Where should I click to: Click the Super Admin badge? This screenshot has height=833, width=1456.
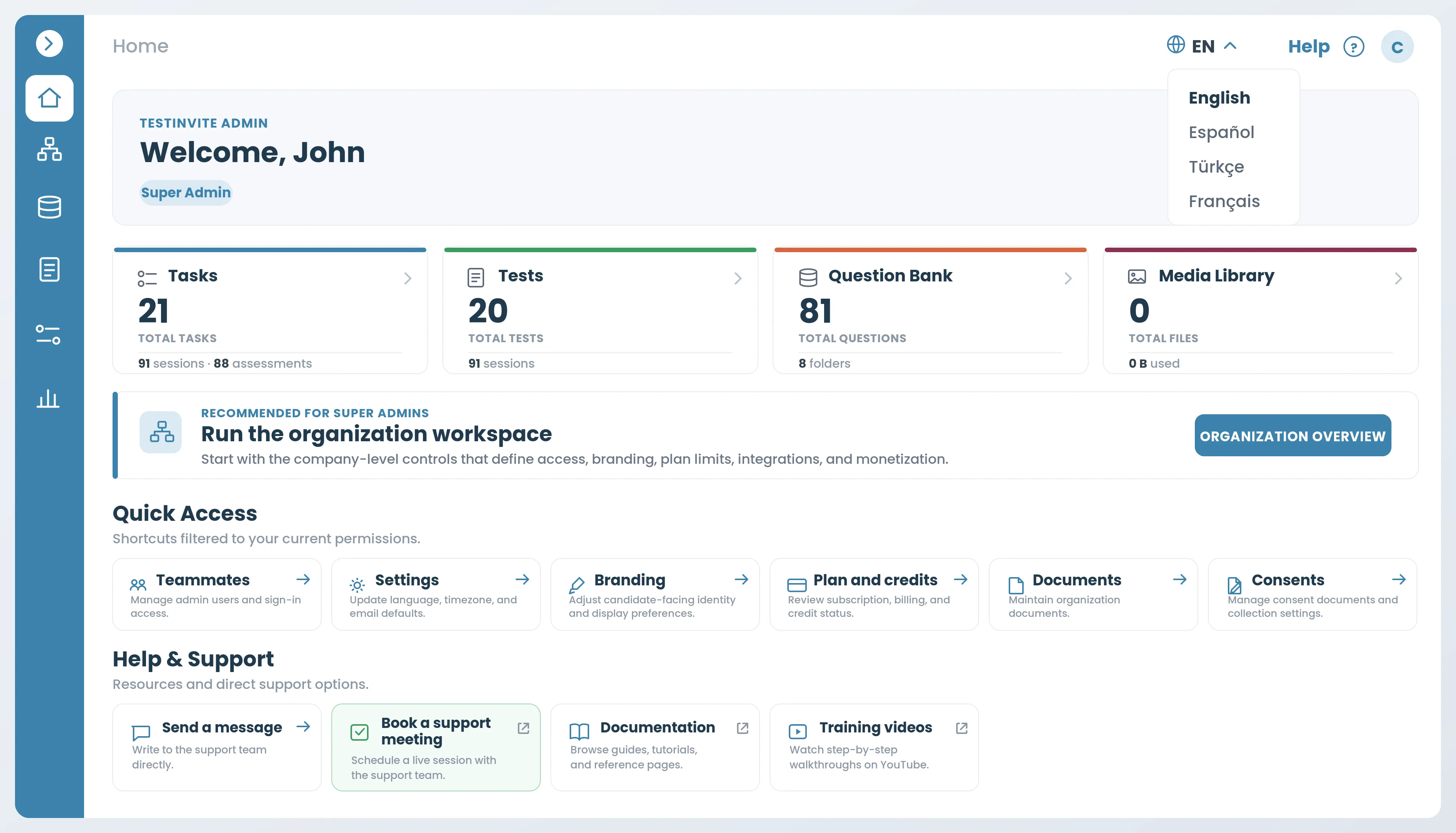pyautogui.click(x=186, y=193)
